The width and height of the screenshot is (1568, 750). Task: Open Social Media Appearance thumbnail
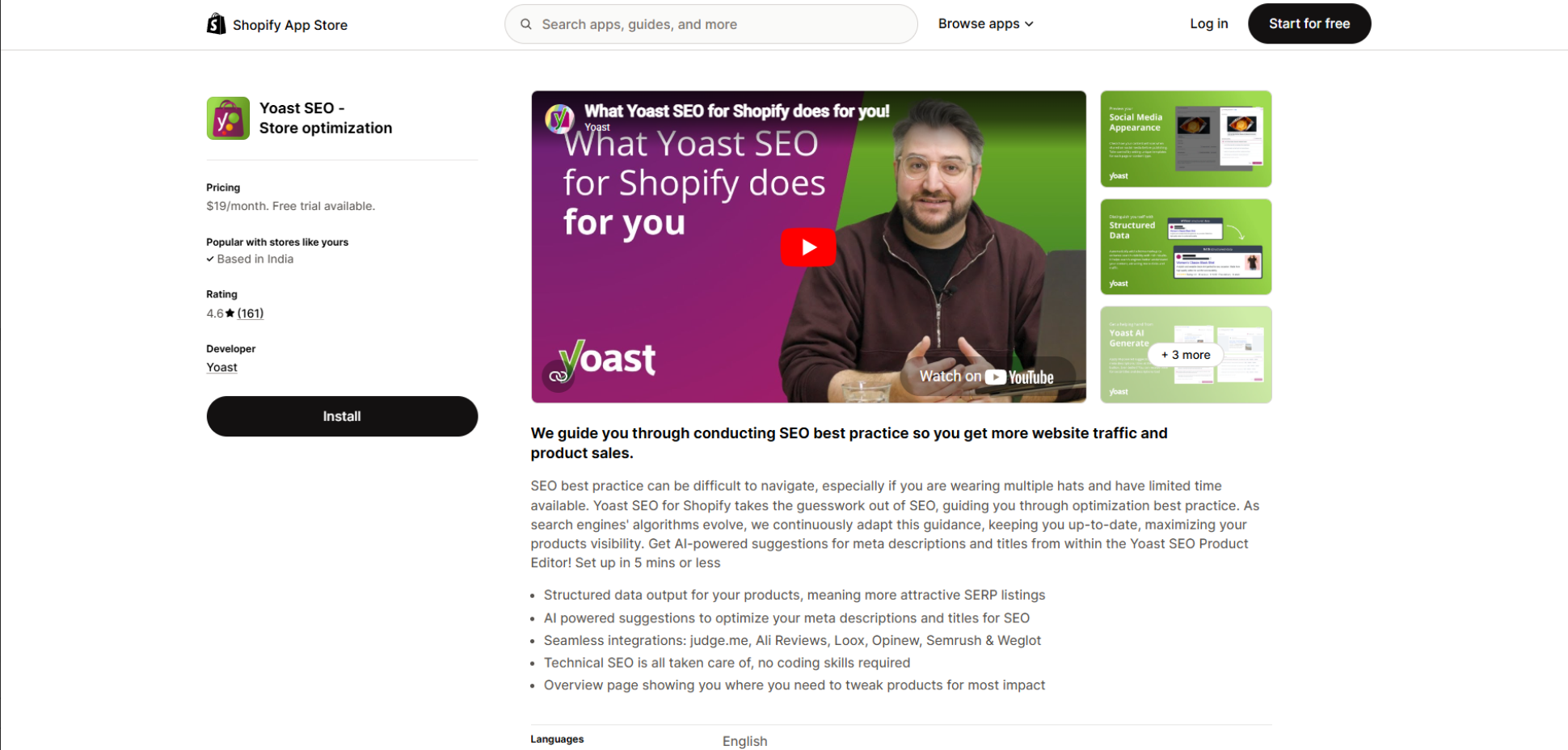click(x=1186, y=139)
